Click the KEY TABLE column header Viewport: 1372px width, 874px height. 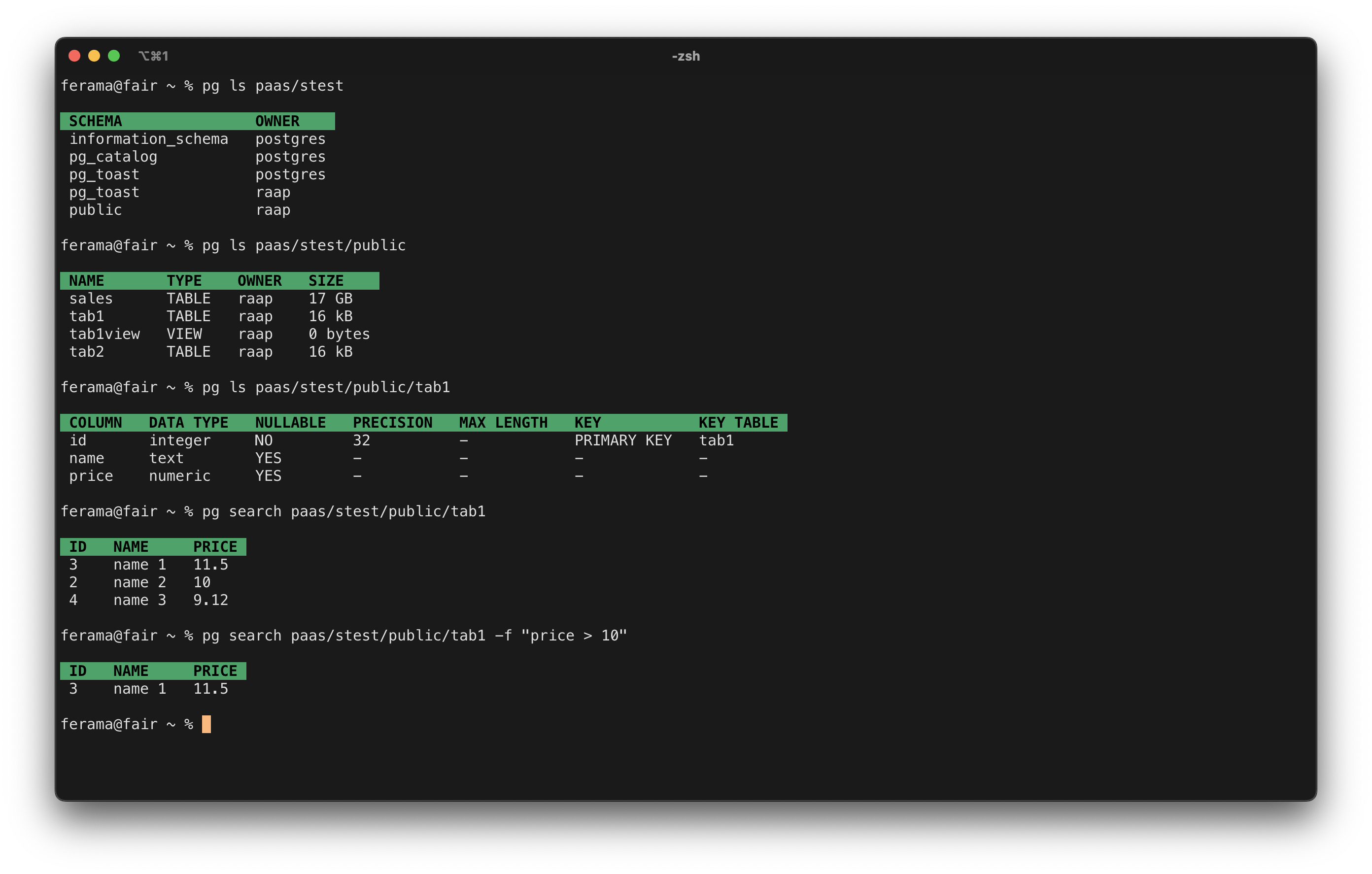[x=738, y=423]
